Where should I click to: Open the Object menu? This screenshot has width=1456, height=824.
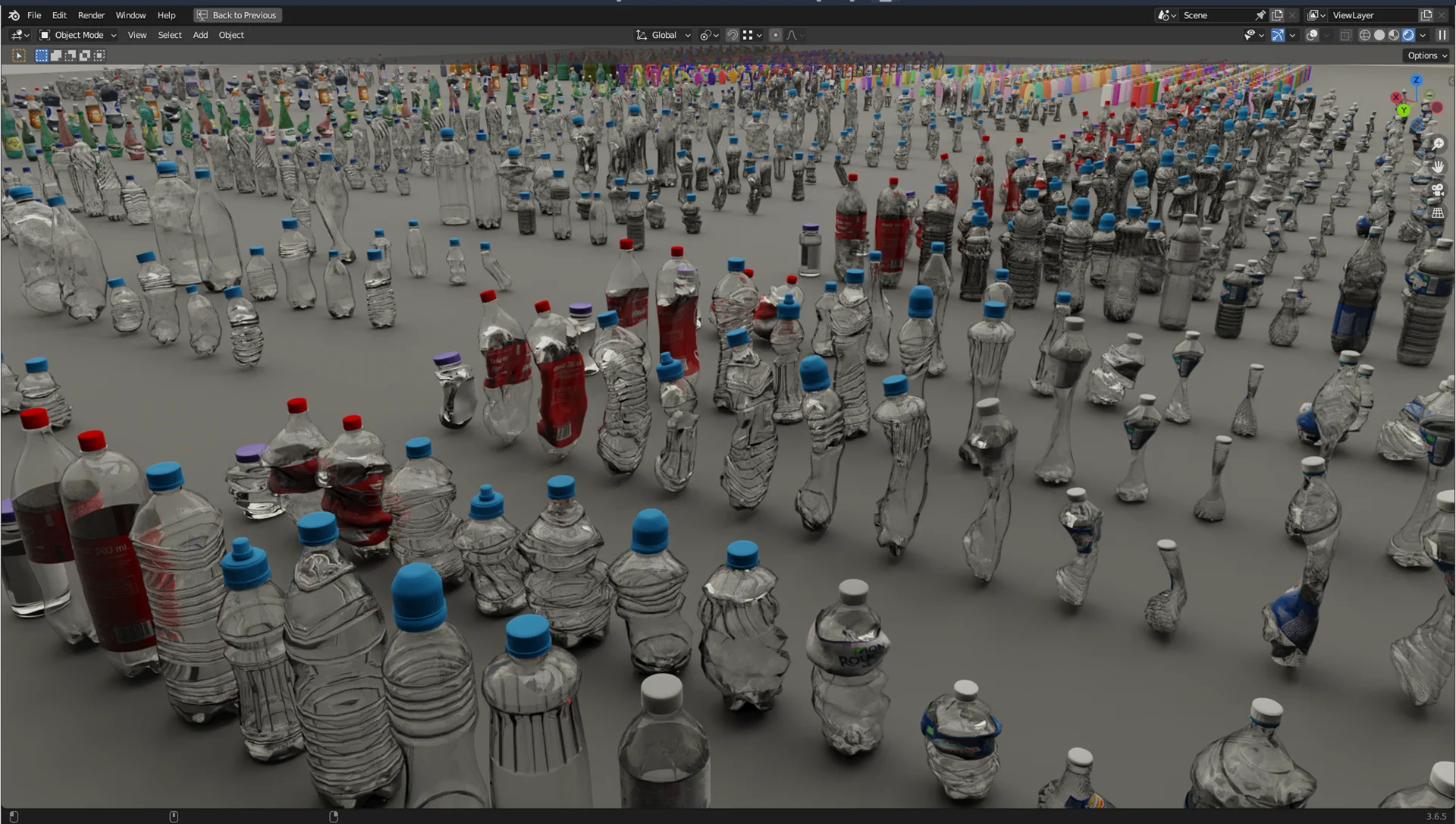tap(231, 35)
